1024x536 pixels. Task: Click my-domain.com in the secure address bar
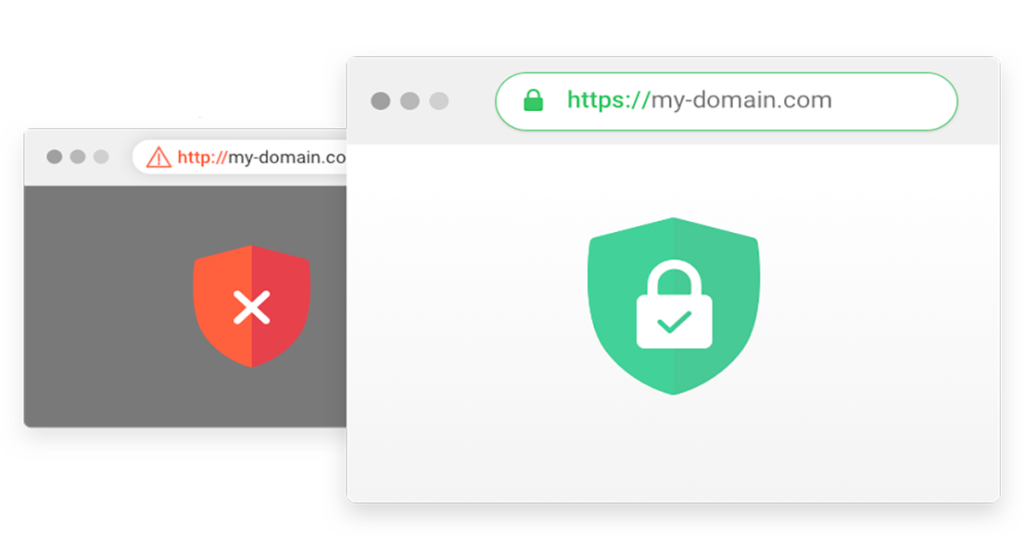pyautogui.click(x=742, y=101)
